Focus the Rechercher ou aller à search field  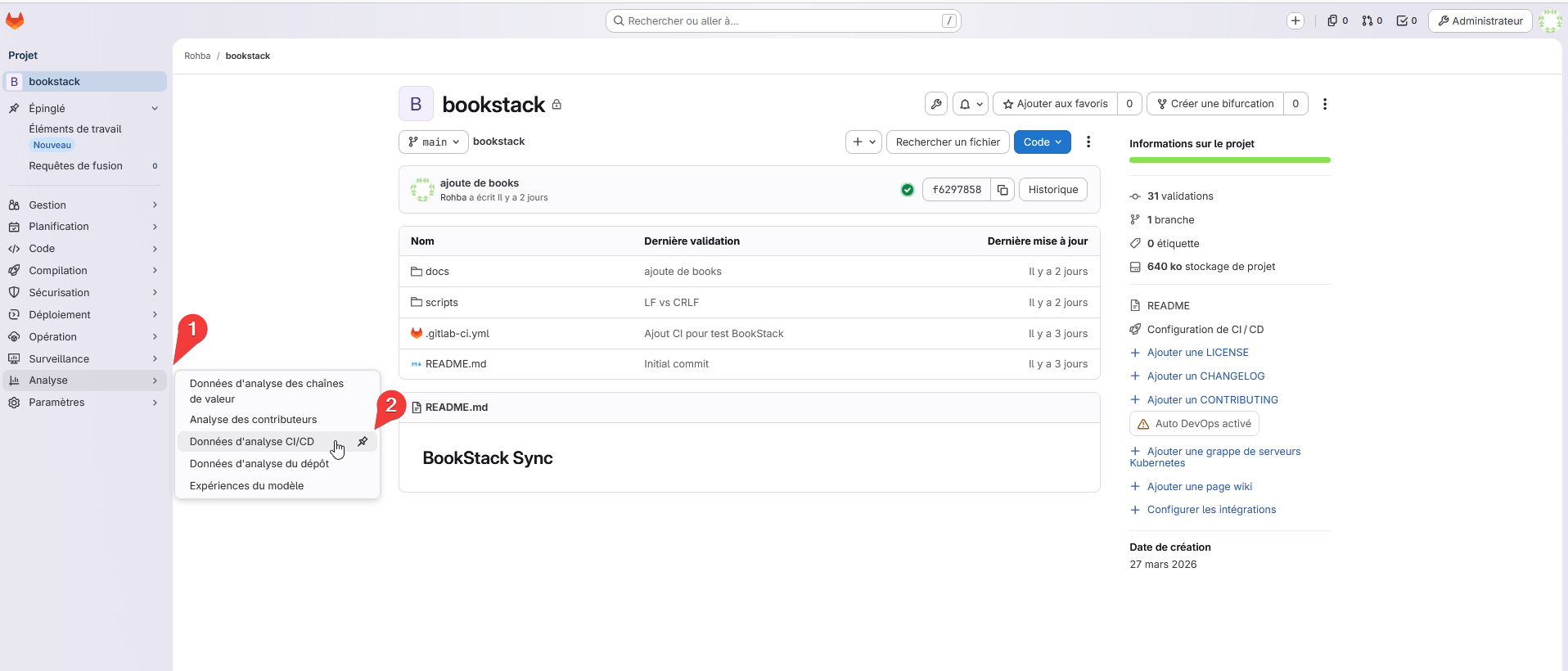point(783,21)
